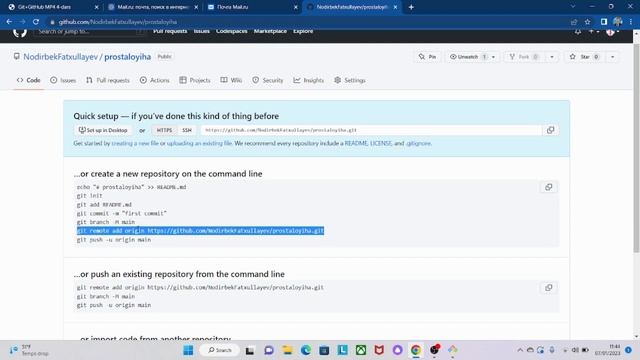This screenshot has width=640, height=360.
Task: Open the Insights tab
Action: [308, 80]
